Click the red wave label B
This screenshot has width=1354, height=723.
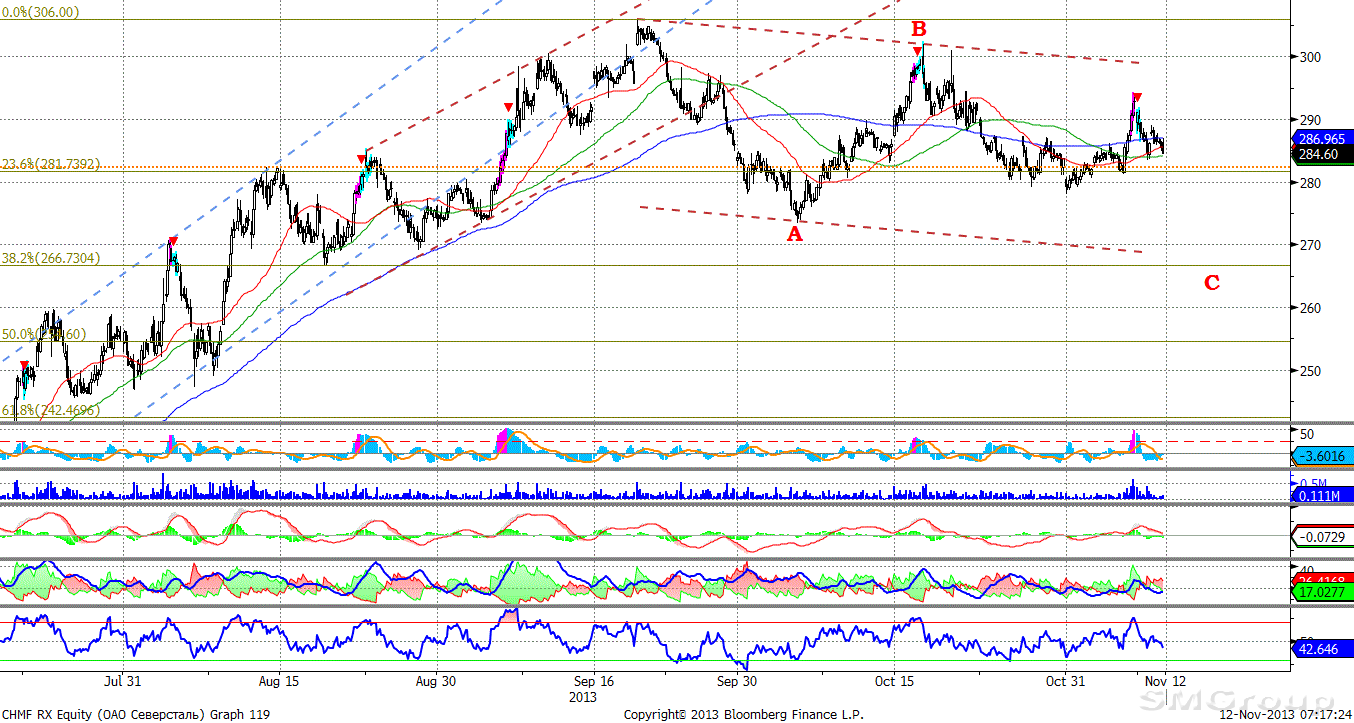point(918,28)
